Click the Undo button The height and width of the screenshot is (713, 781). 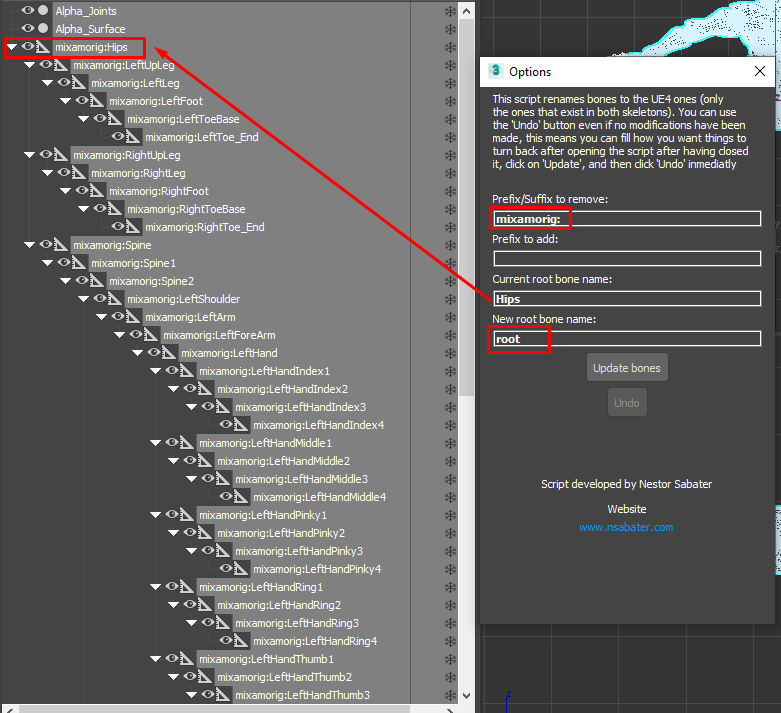pos(627,403)
